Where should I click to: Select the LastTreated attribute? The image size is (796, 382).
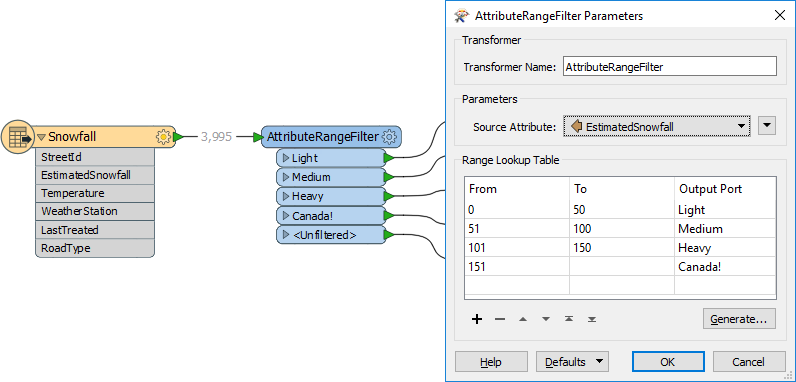[x=95, y=230]
